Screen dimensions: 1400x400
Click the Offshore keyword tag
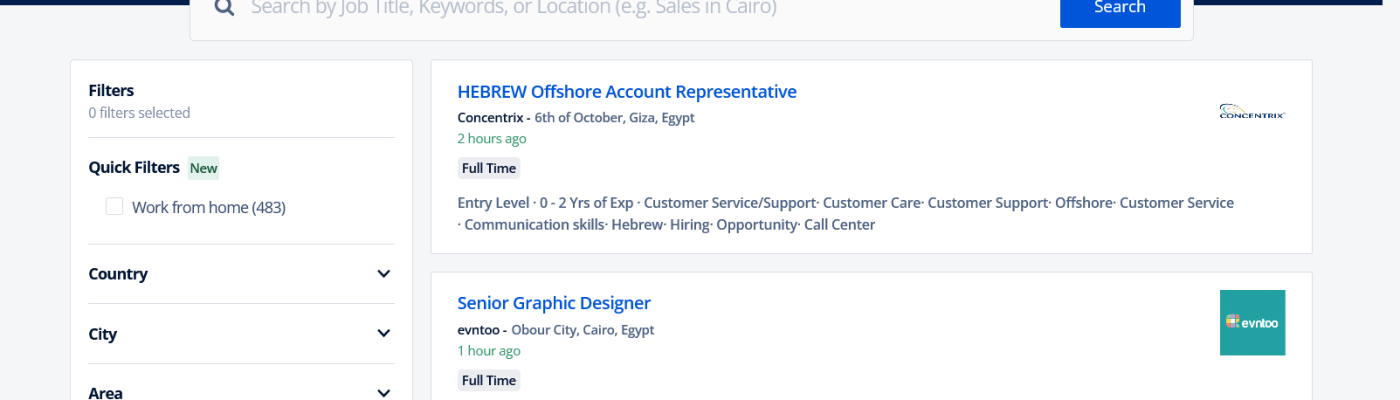pyautogui.click(x=1083, y=203)
